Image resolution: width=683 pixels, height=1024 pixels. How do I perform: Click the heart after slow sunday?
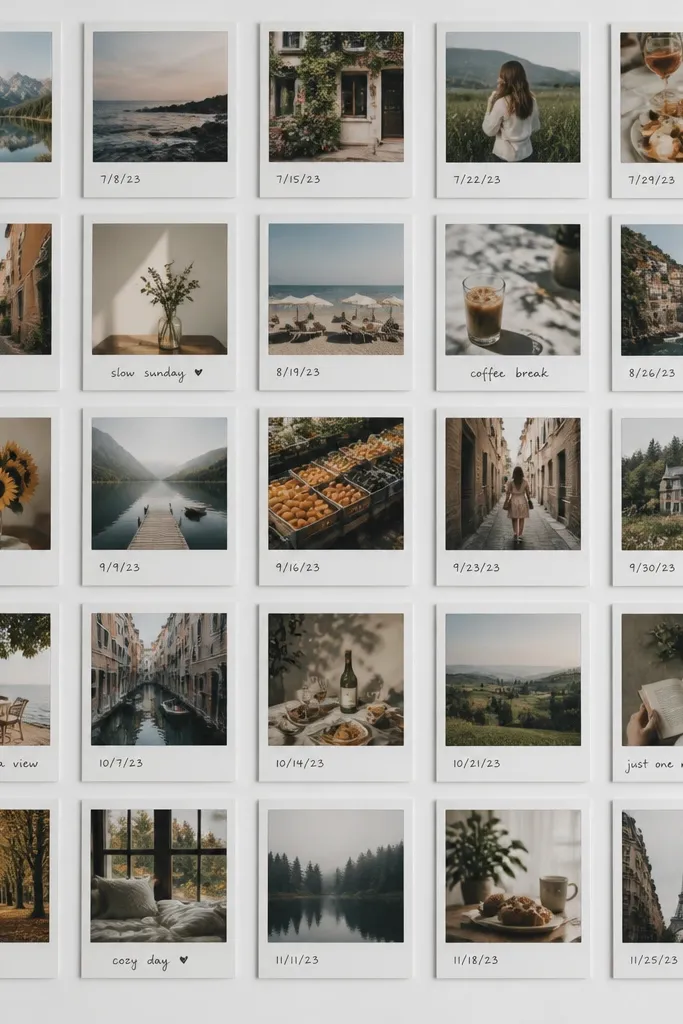199,372
